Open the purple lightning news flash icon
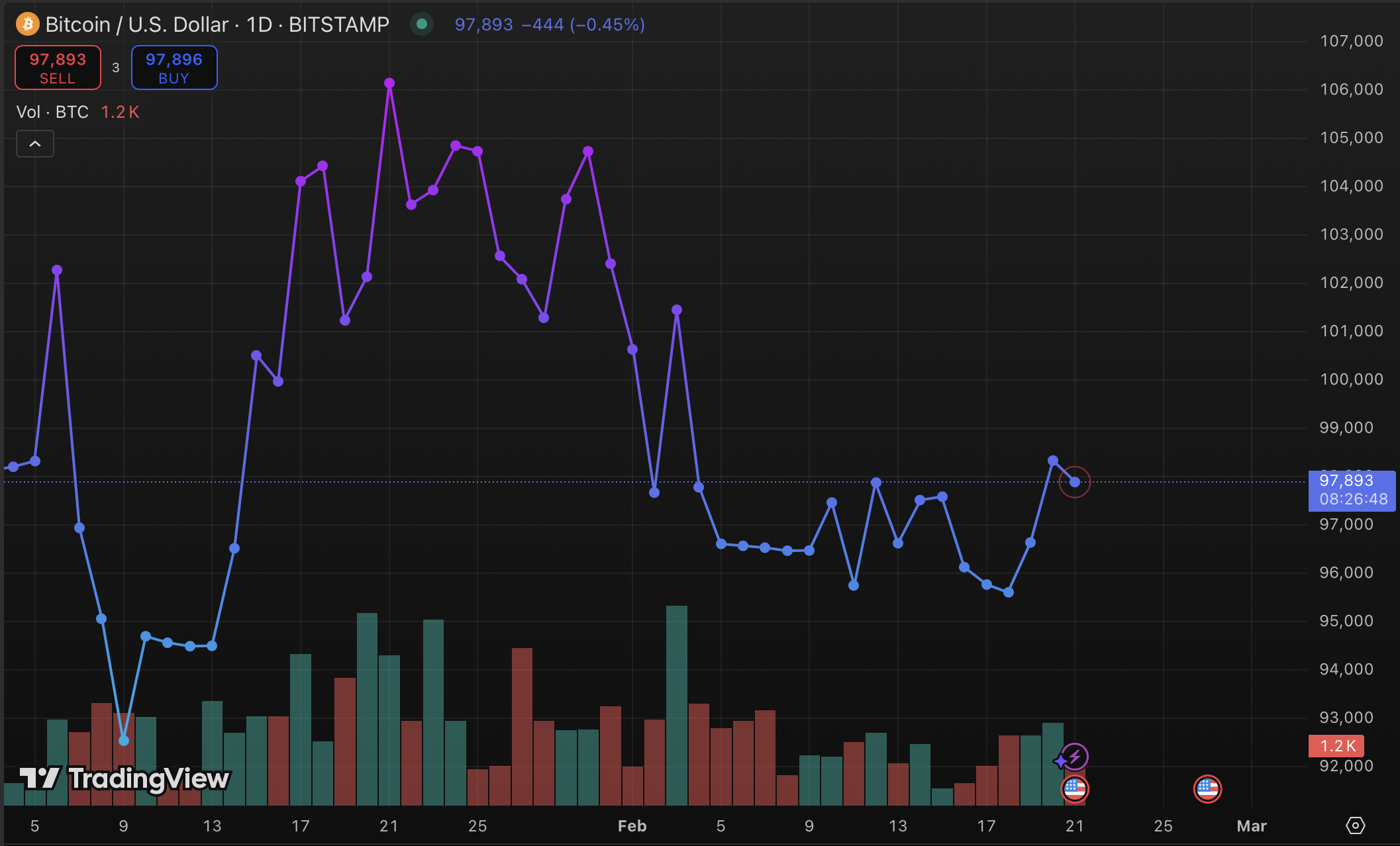Screen dimensions: 1400x846 [x=1074, y=756]
